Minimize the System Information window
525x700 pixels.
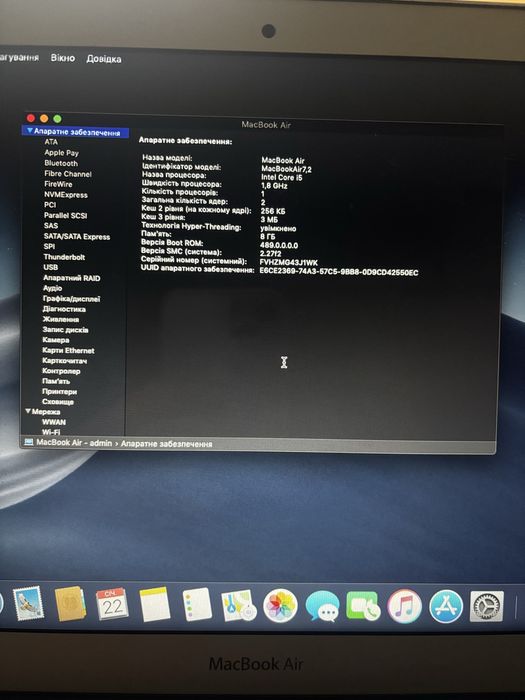[44, 118]
